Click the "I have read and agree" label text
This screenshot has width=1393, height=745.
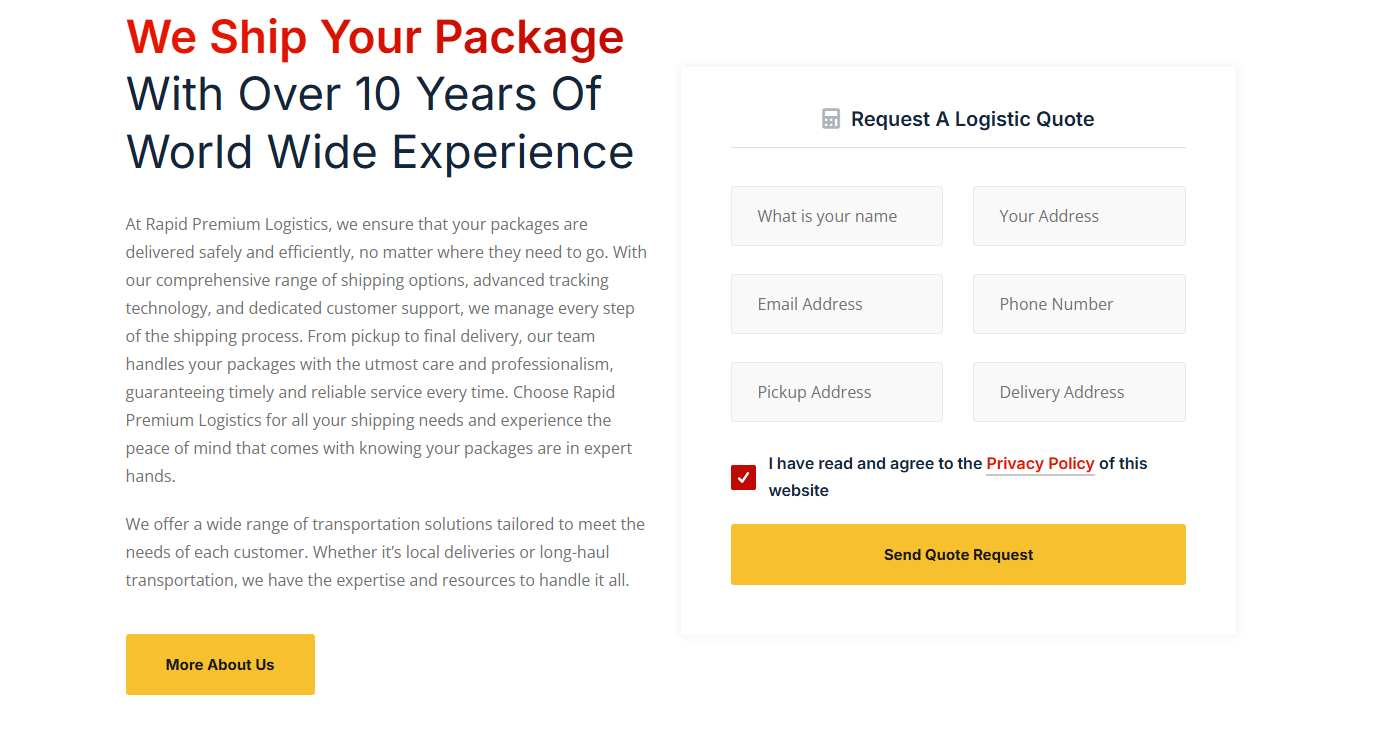[x=875, y=464]
